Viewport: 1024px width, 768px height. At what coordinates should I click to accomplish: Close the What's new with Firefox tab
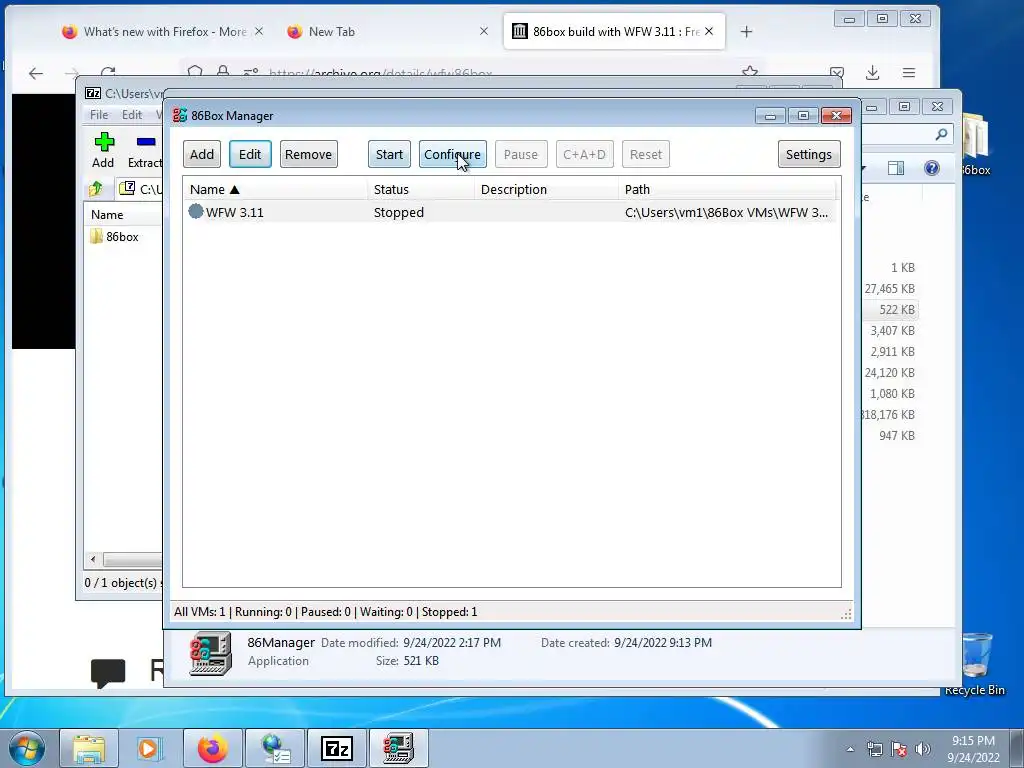(259, 31)
